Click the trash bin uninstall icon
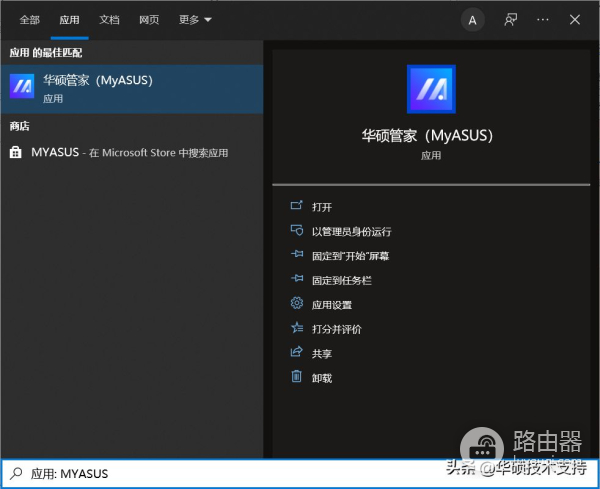Image resolution: width=600 pixels, height=489 pixels. click(x=297, y=376)
